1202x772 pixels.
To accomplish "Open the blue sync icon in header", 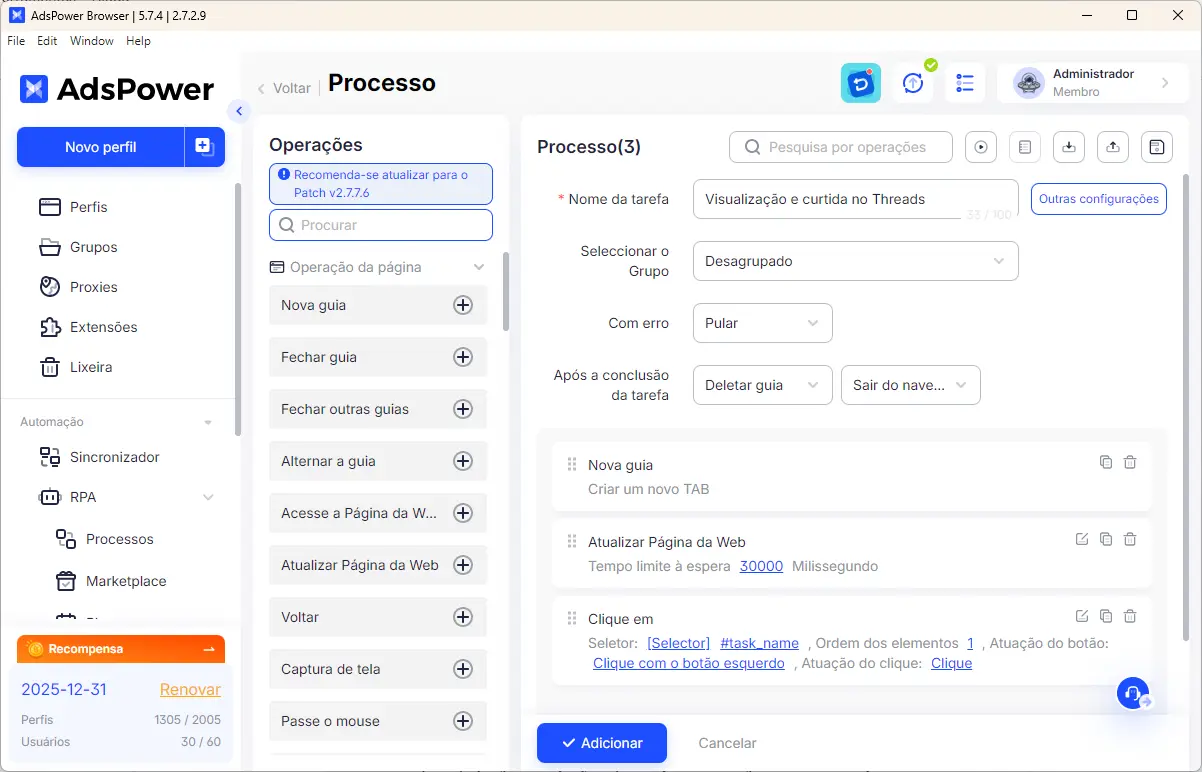I will (861, 83).
